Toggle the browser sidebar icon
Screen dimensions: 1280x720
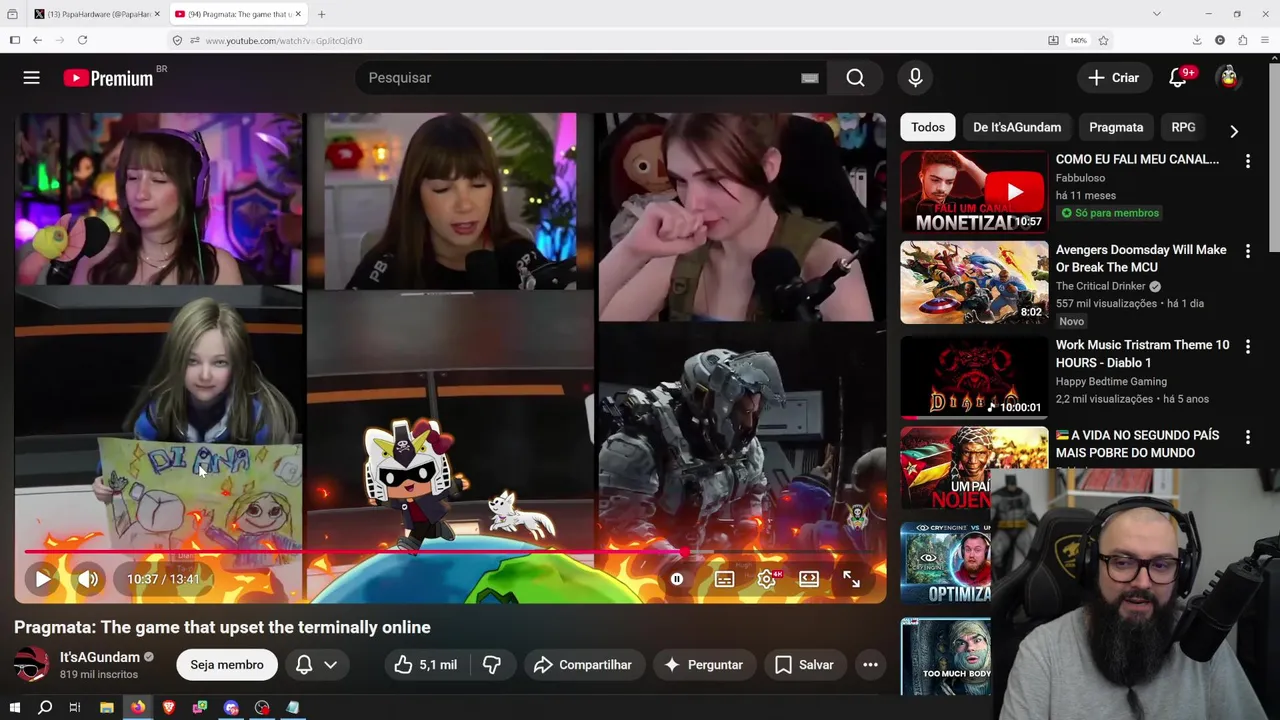pos(15,40)
